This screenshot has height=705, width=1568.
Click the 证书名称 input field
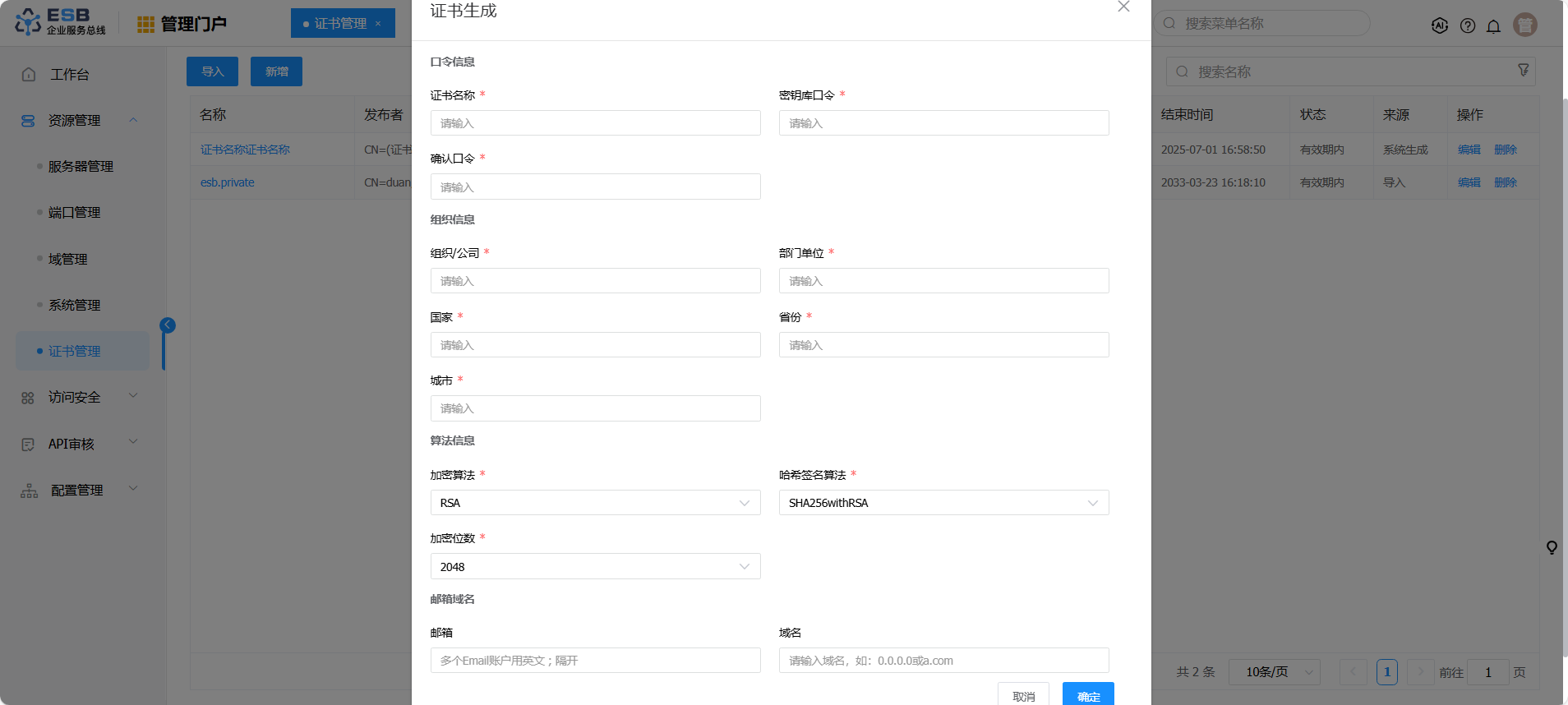tap(595, 123)
